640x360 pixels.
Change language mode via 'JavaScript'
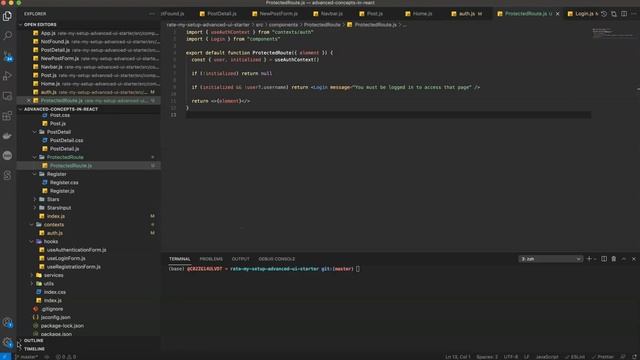pos(547,357)
